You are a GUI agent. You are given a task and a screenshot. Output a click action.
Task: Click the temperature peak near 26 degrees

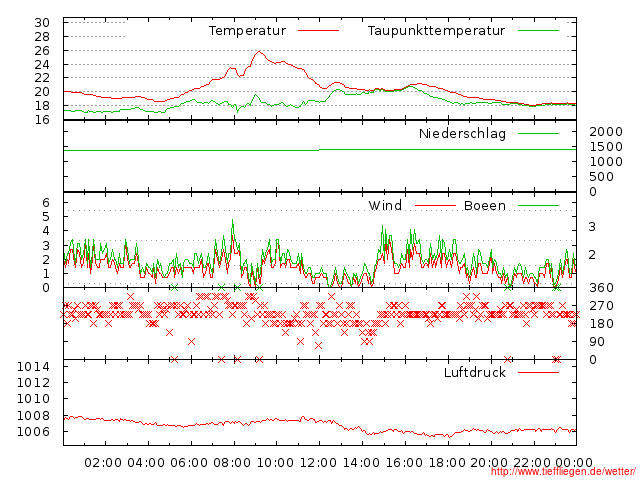tap(259, 52)
